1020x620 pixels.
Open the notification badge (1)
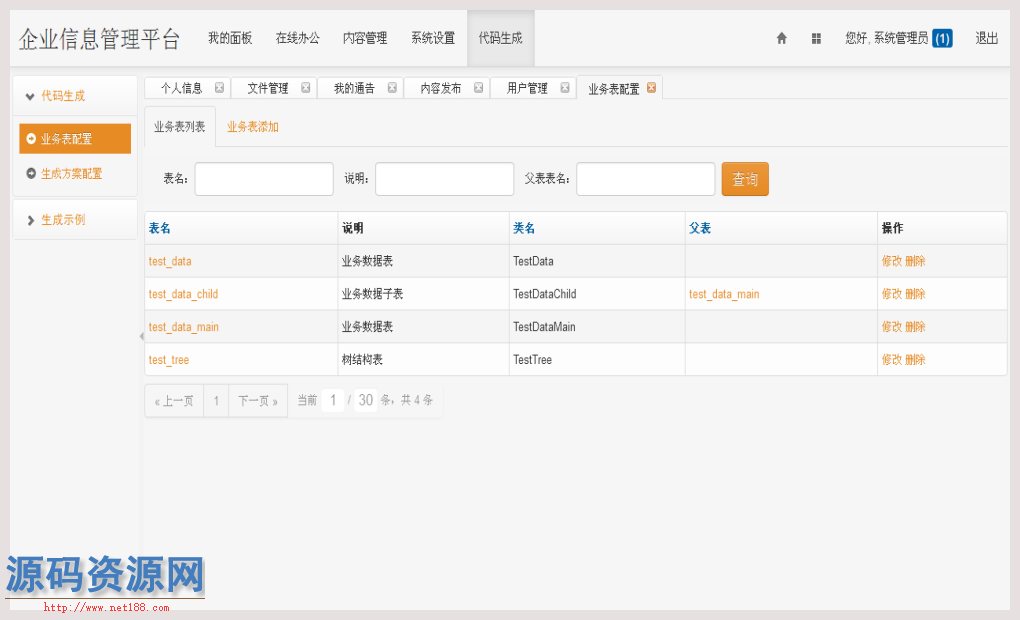click(x=943, y=38)
